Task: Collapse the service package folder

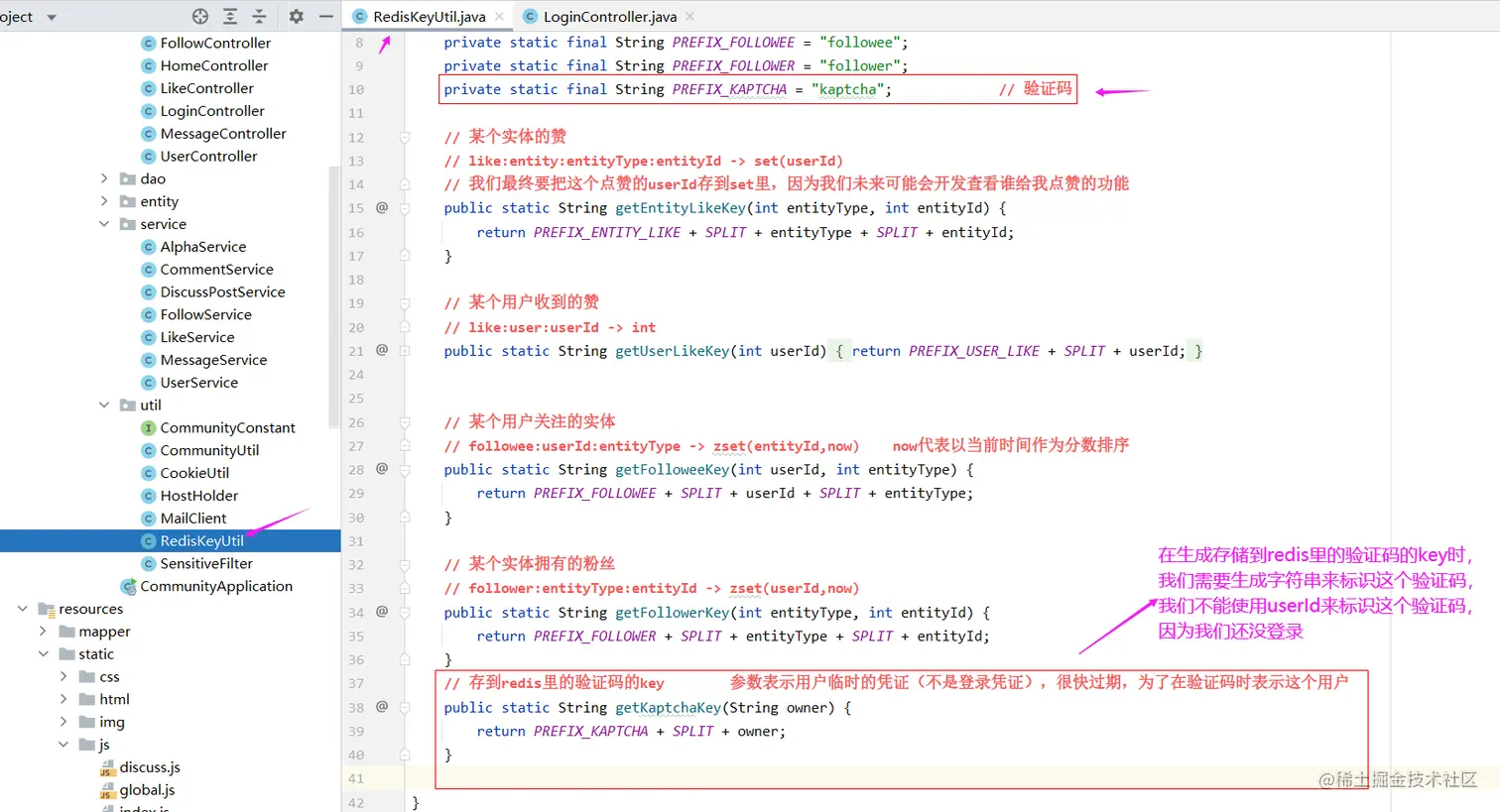Action: click(104, 224)
